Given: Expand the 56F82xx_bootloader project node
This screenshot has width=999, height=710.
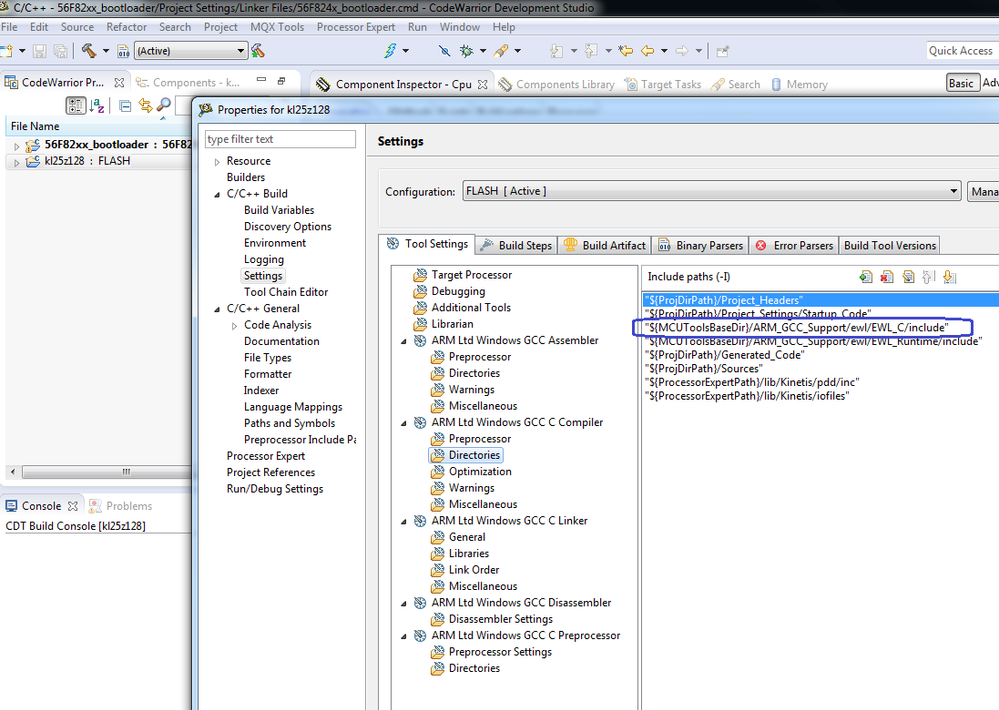Looking at the screenshot, I should (x=16, y=146).
